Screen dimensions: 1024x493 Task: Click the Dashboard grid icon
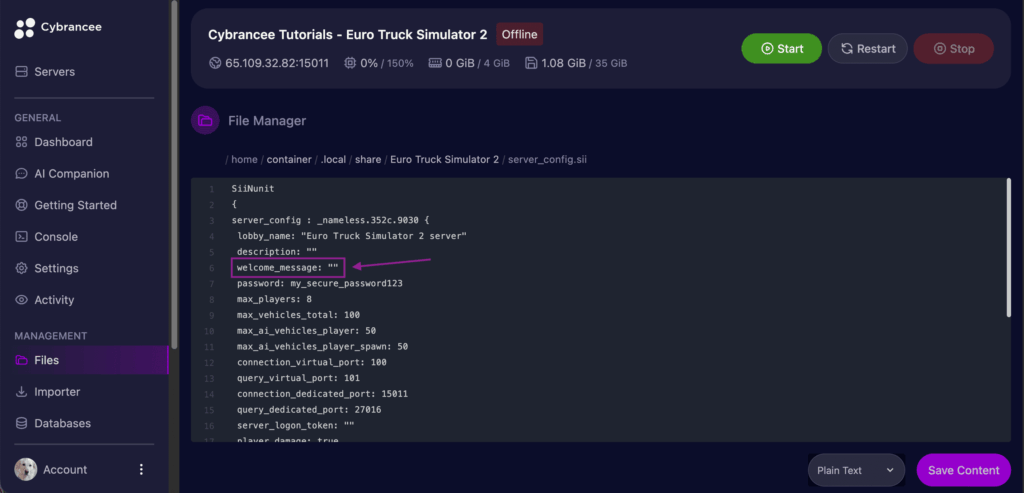pyautogui.click(x=22, y=142)
